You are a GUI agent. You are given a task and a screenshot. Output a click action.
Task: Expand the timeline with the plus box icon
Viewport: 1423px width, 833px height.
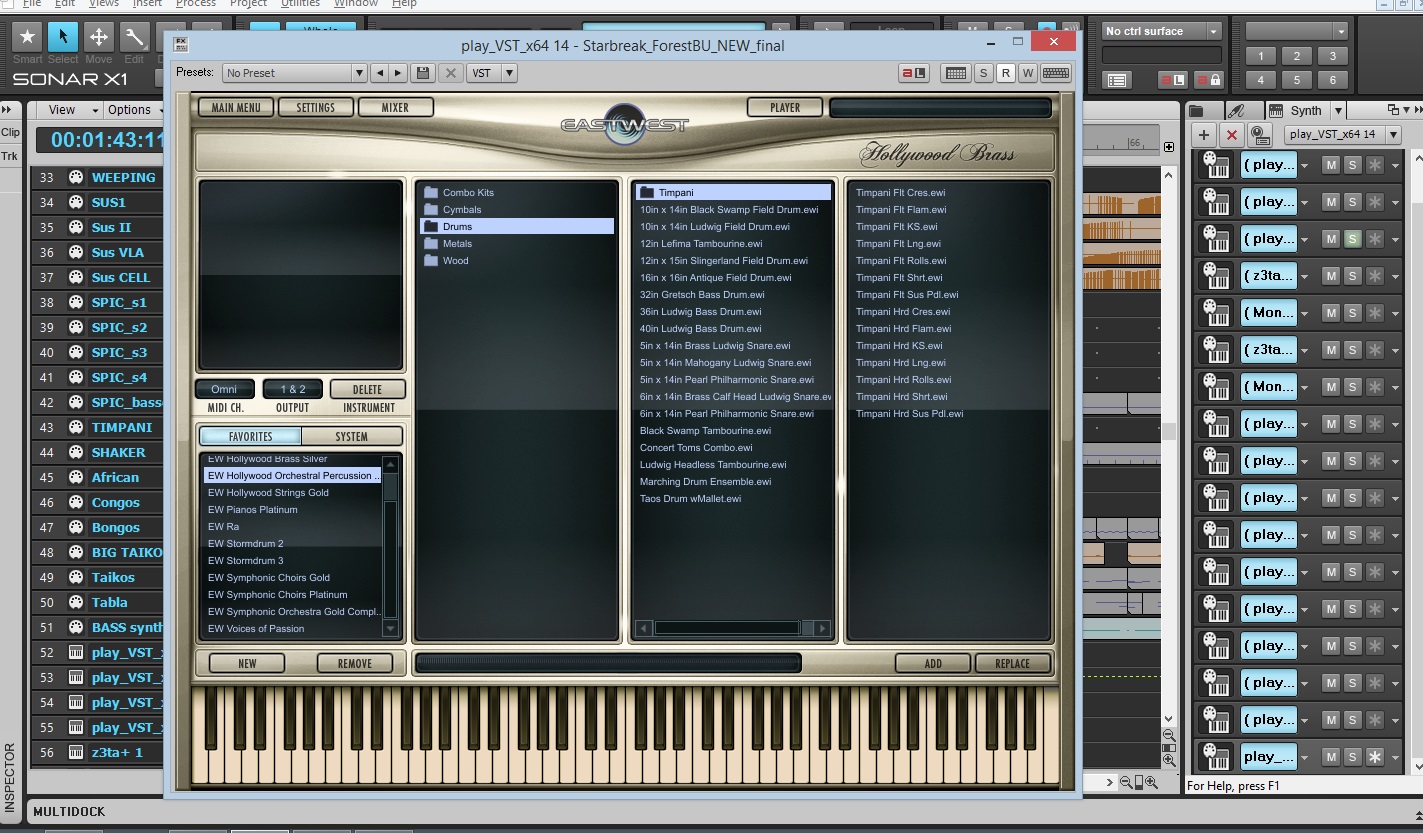[x=1169, y=147]
